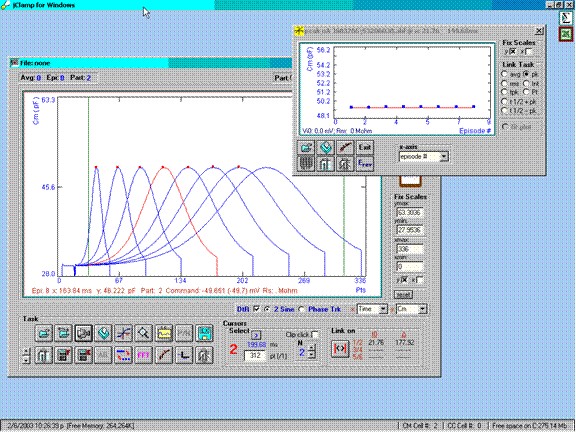Click the teal floppy disk save icon
Image resolution: width=576 pixels, height=433 pixels.
point(204,333)
